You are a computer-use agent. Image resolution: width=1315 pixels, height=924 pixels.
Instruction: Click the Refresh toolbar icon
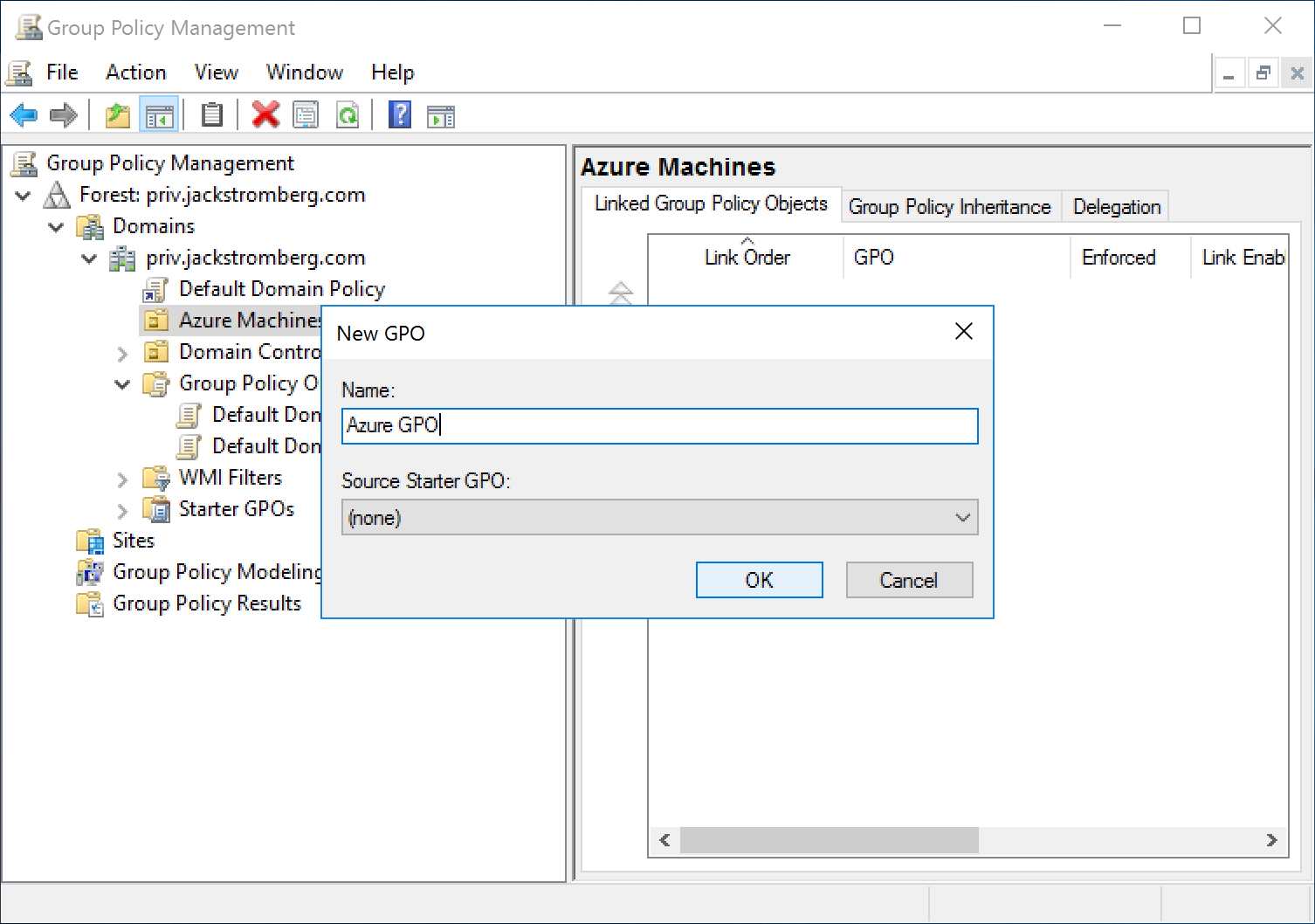[x=348, y=115]
